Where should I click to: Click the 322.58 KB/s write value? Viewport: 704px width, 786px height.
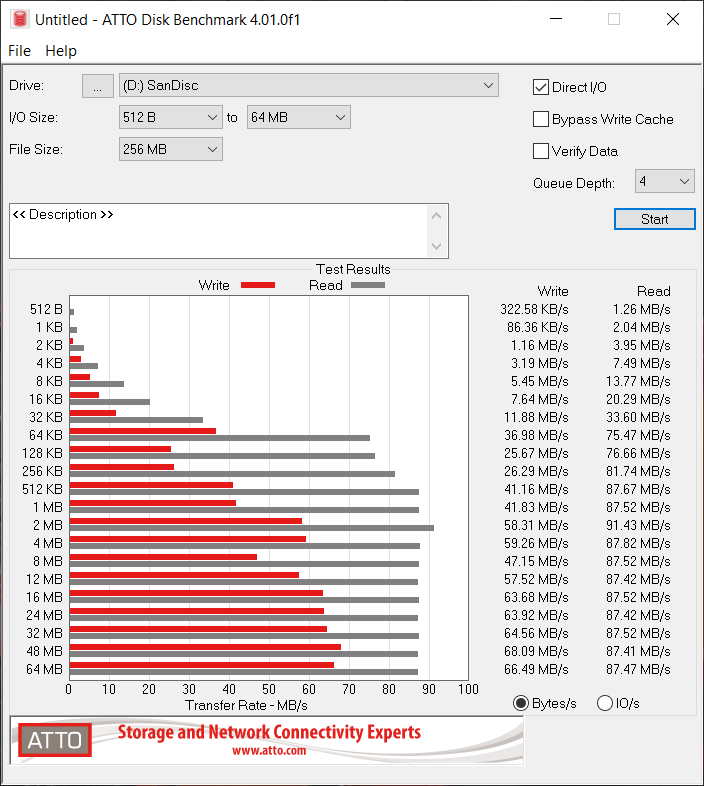534,309
